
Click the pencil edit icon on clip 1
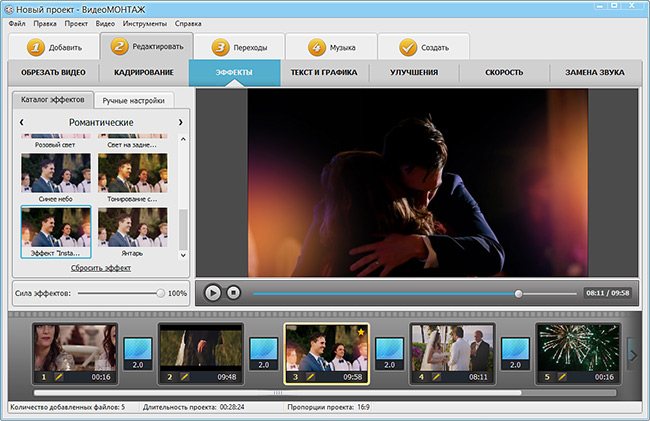[x=58, y=377]
